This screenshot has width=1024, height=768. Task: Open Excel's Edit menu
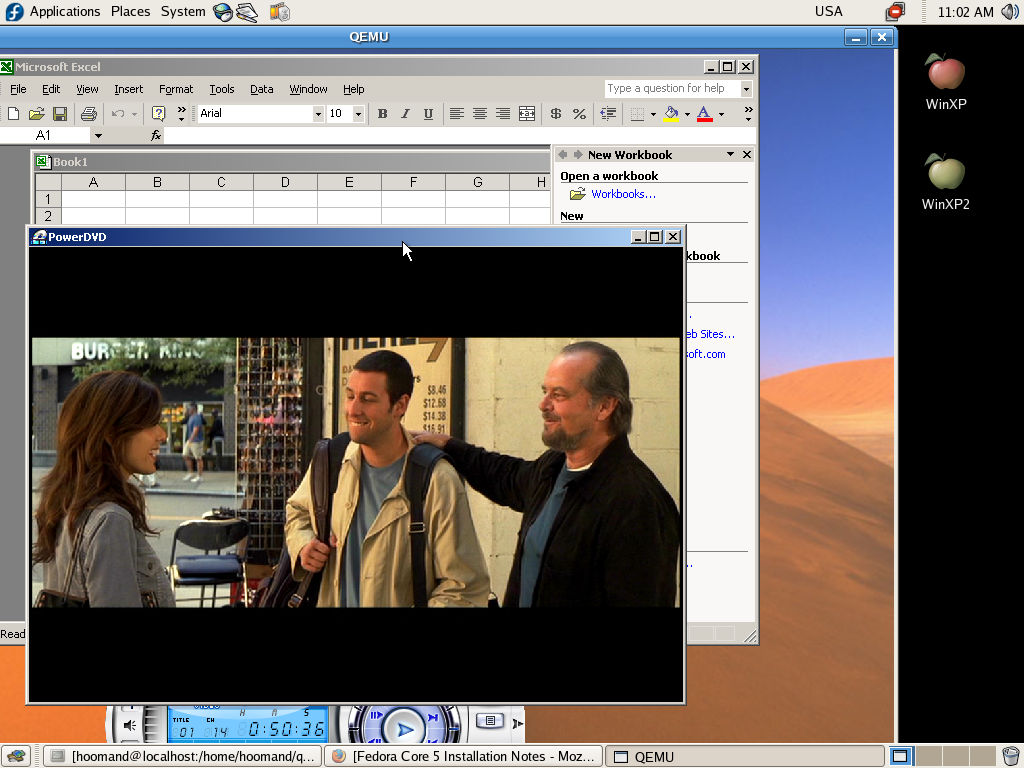[51, 89]
